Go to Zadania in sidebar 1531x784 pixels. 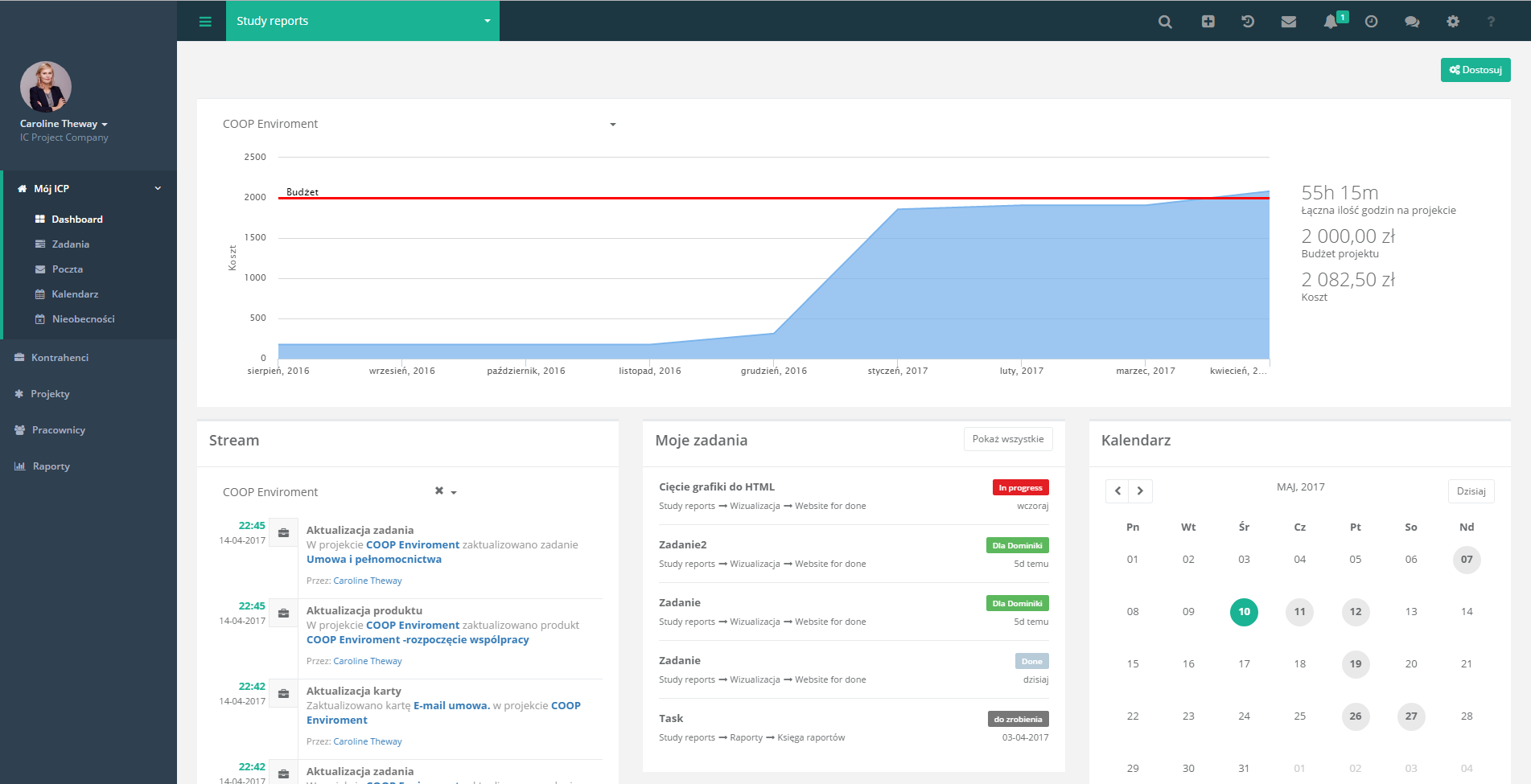pos(70,244)
